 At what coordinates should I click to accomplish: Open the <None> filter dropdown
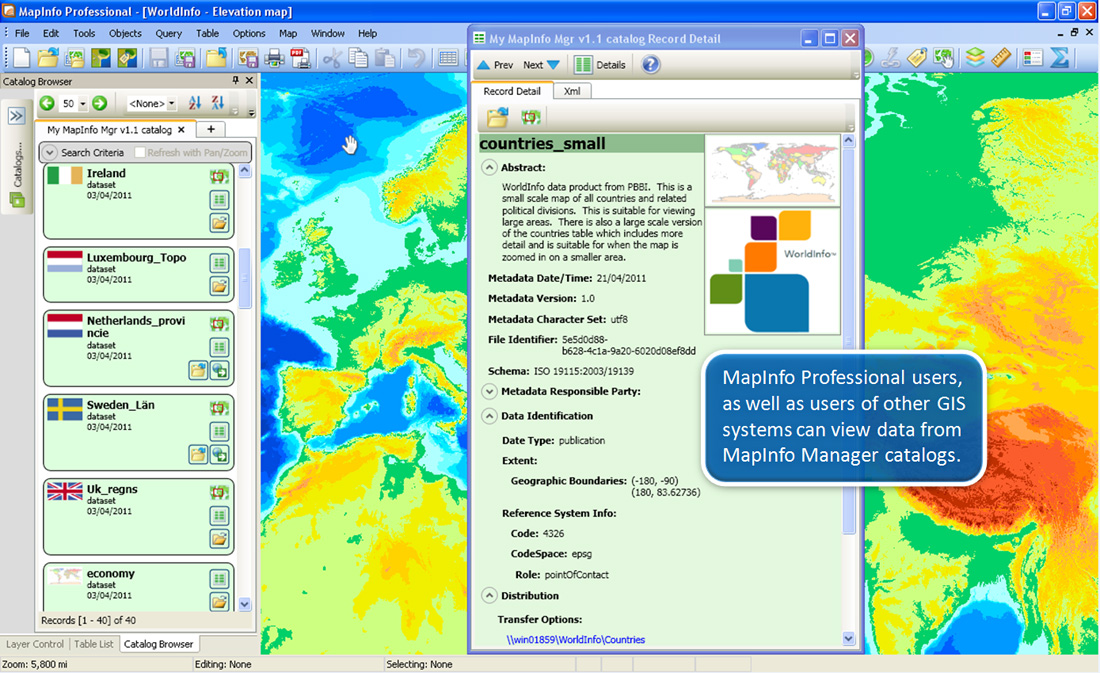pyautogui.click(x=171, y=104)
